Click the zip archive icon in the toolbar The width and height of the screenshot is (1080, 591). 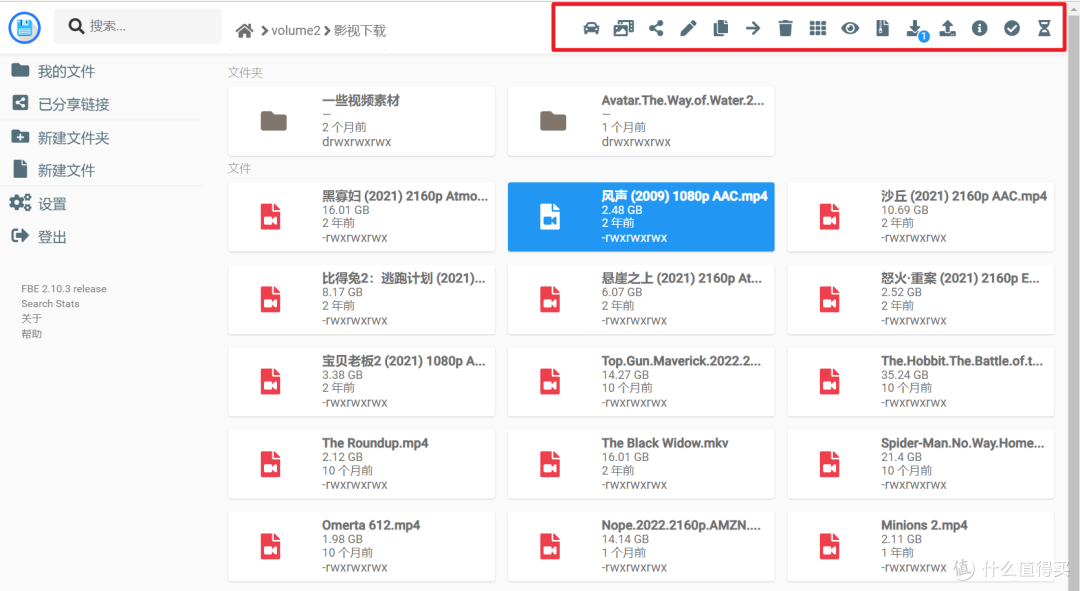pyautogui.click(x=882, y=28)
